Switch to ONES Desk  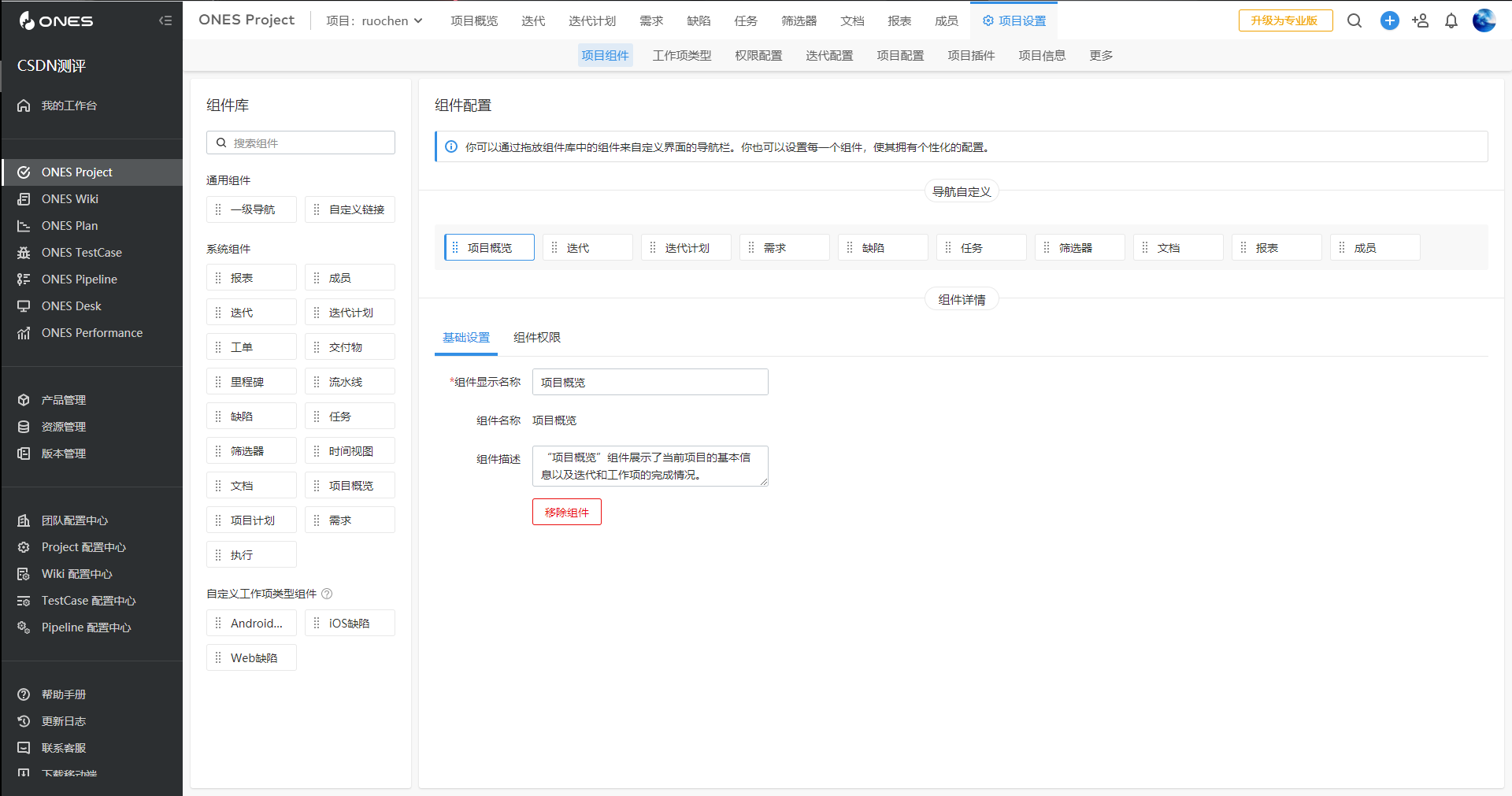click(x=71, y=305)
